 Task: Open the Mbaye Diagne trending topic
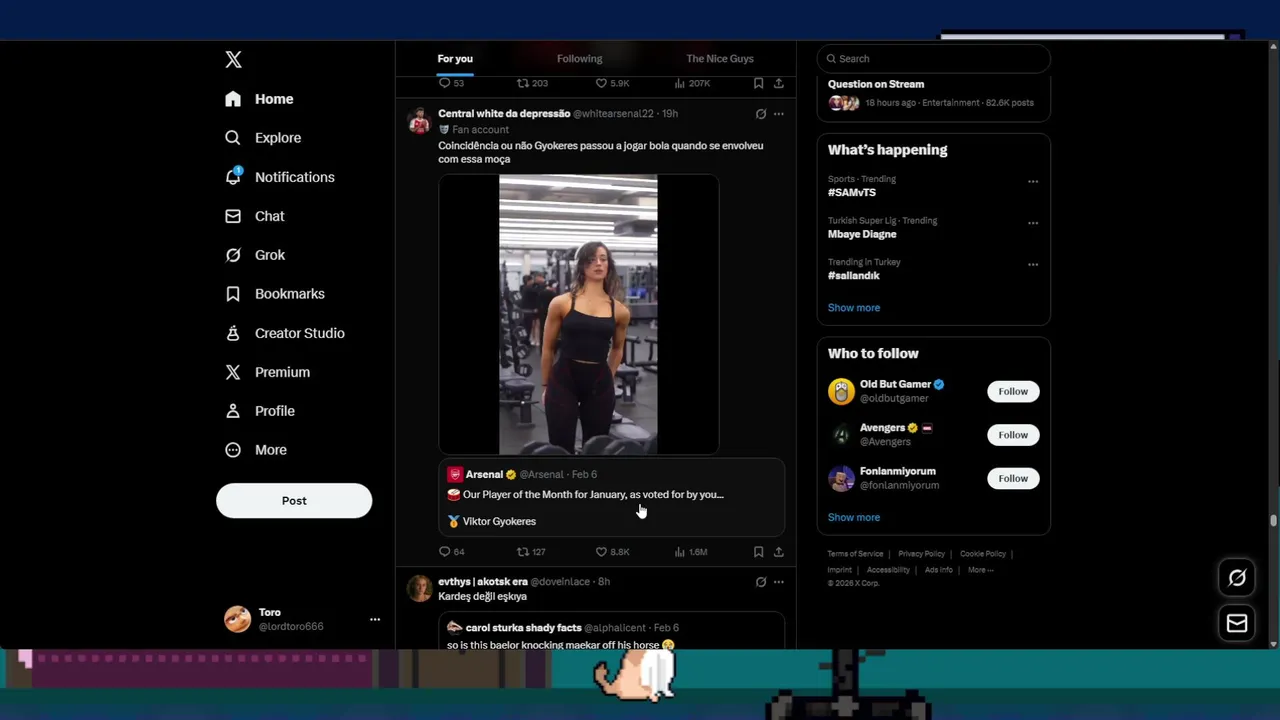(x=862, y=234)
